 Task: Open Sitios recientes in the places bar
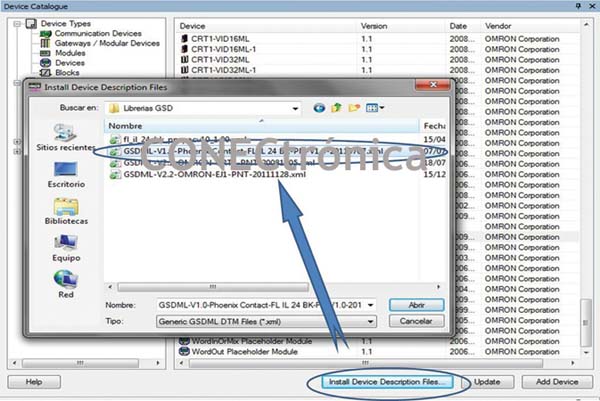point(65,137)
